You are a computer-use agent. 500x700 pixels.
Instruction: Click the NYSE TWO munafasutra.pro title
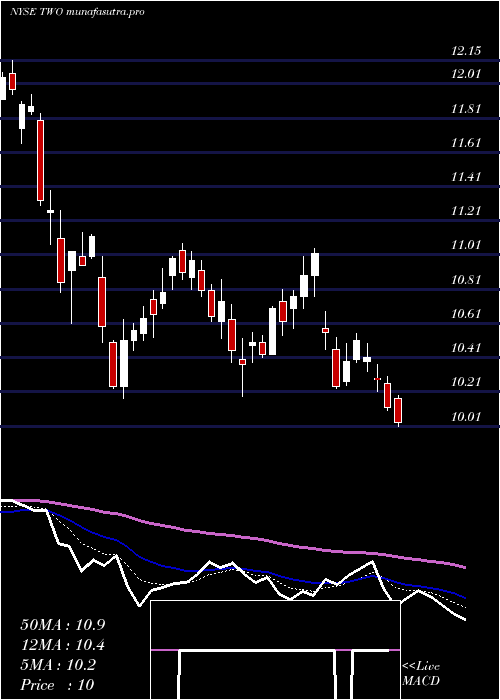pyautogui.click(x=77, y=12)
